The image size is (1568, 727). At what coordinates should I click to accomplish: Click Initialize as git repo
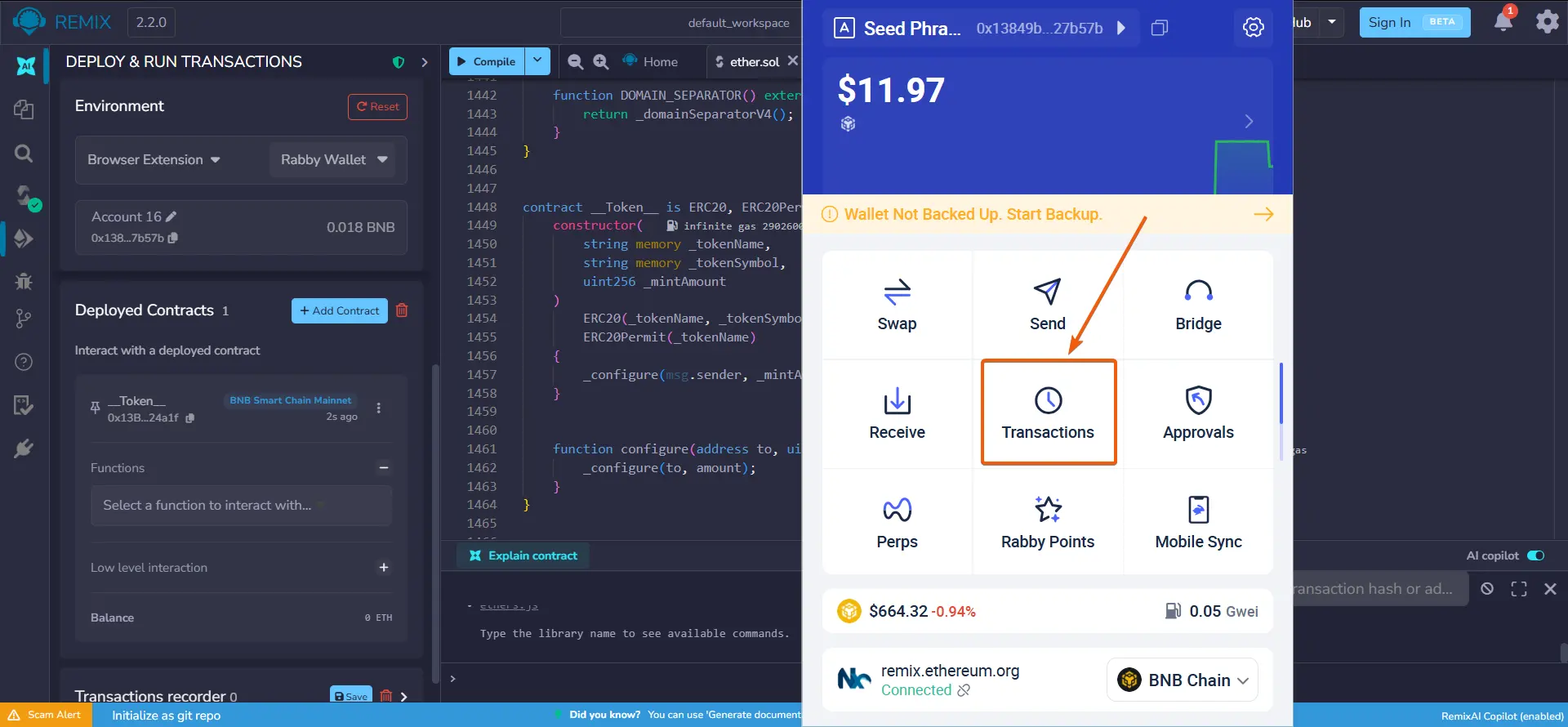[166, 716]
